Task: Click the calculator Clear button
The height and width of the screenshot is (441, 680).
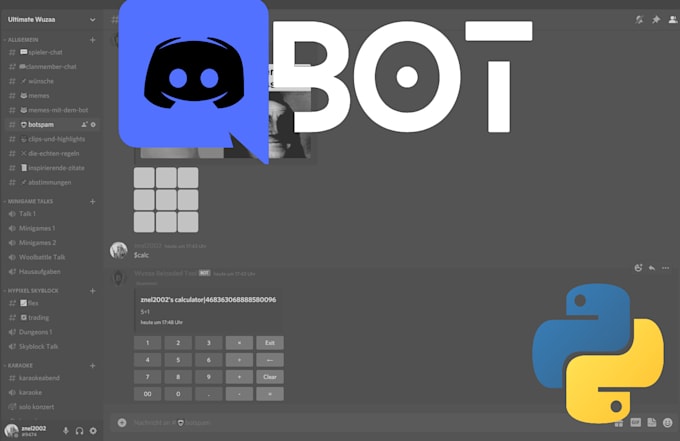Action: [270, 377]
